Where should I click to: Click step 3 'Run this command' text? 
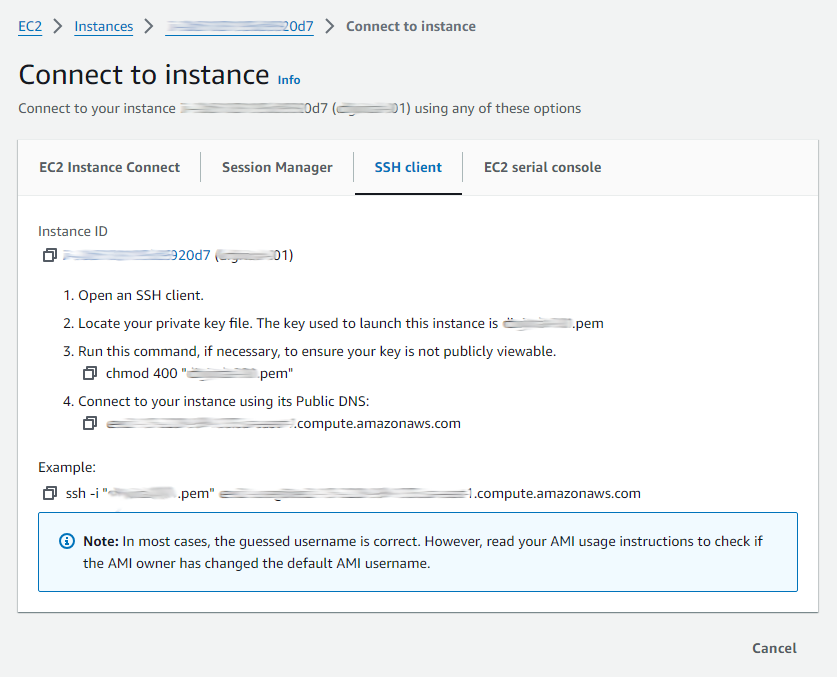click(310, 351)
